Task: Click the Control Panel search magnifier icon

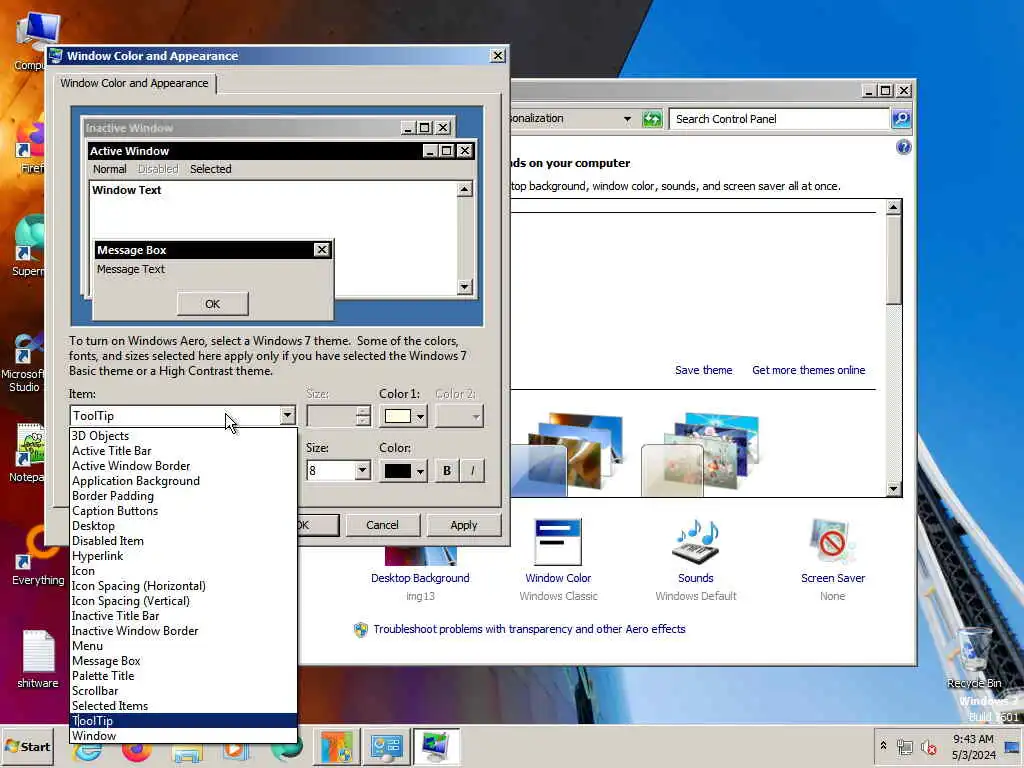Action: point(901,119)
